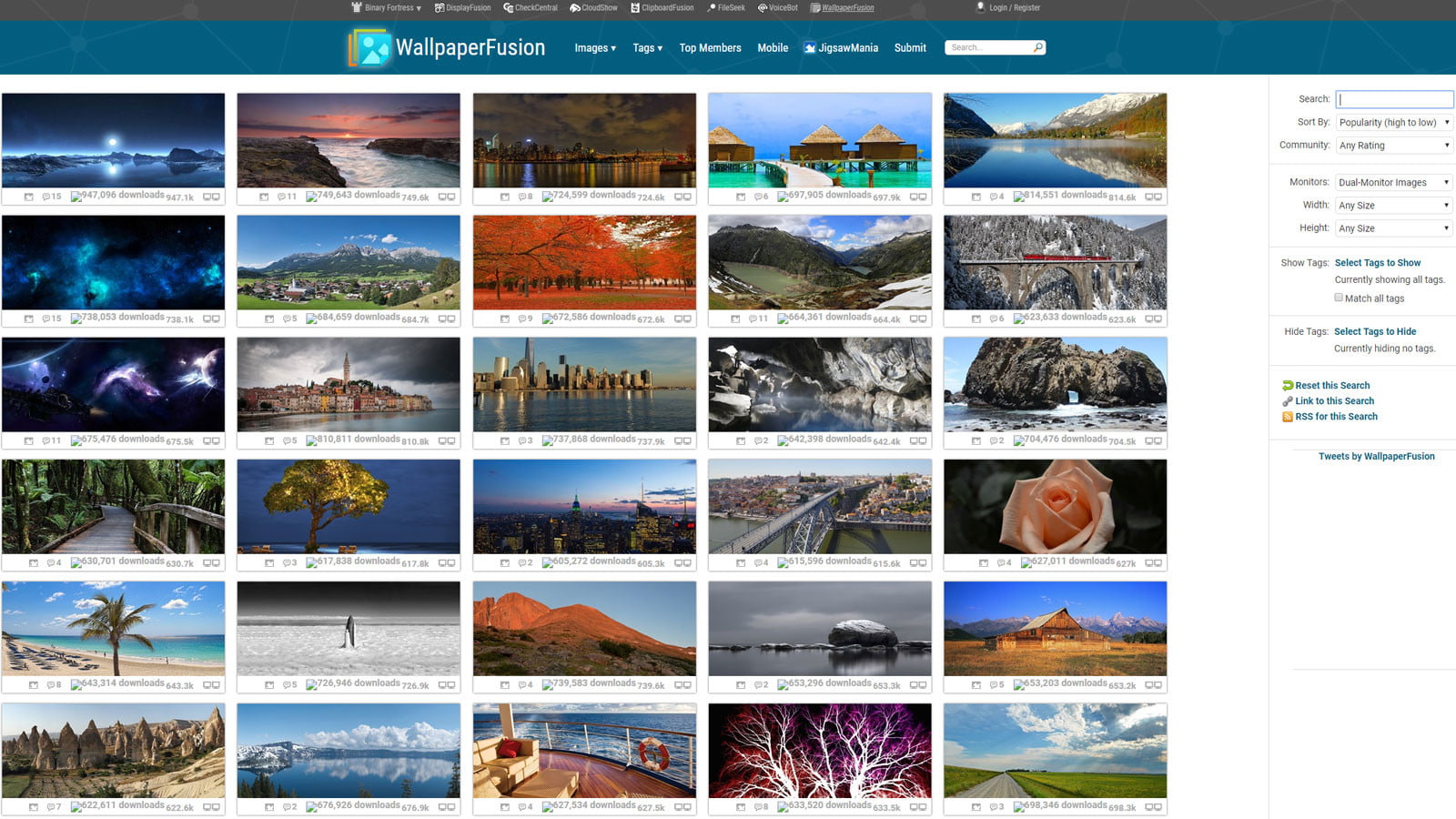Open ClipboardFusion from the top bar
Screen dimensions: 1456x819
tap(662, 8)
